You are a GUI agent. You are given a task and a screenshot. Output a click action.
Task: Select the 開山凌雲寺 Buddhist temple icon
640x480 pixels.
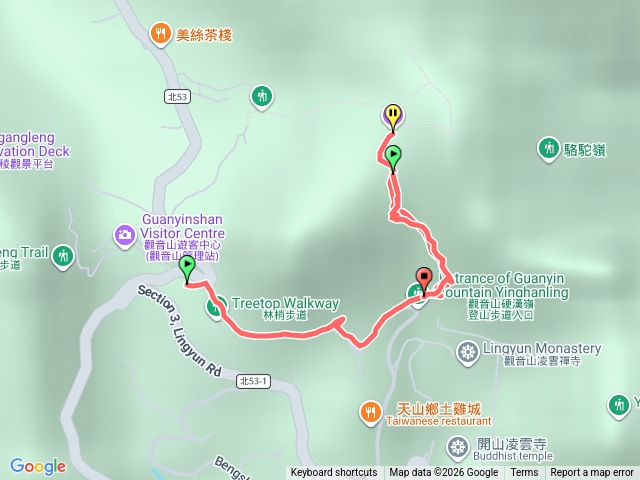[x=458, y=447]
